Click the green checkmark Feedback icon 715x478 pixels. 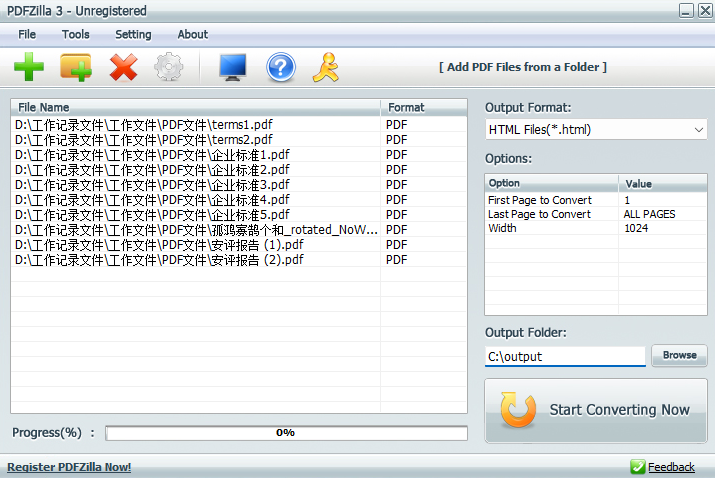tap(637, 467)
